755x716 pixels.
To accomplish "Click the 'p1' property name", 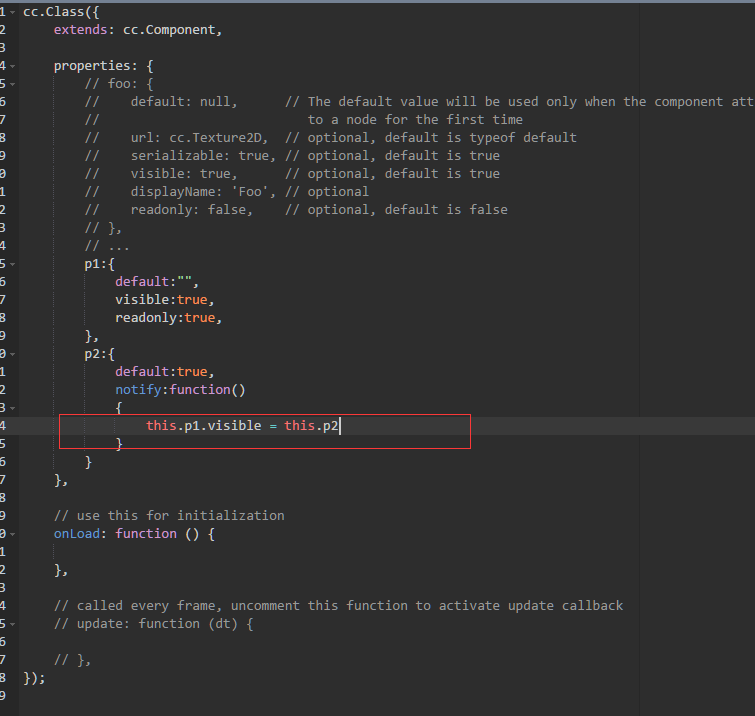I will coord(92,264).
